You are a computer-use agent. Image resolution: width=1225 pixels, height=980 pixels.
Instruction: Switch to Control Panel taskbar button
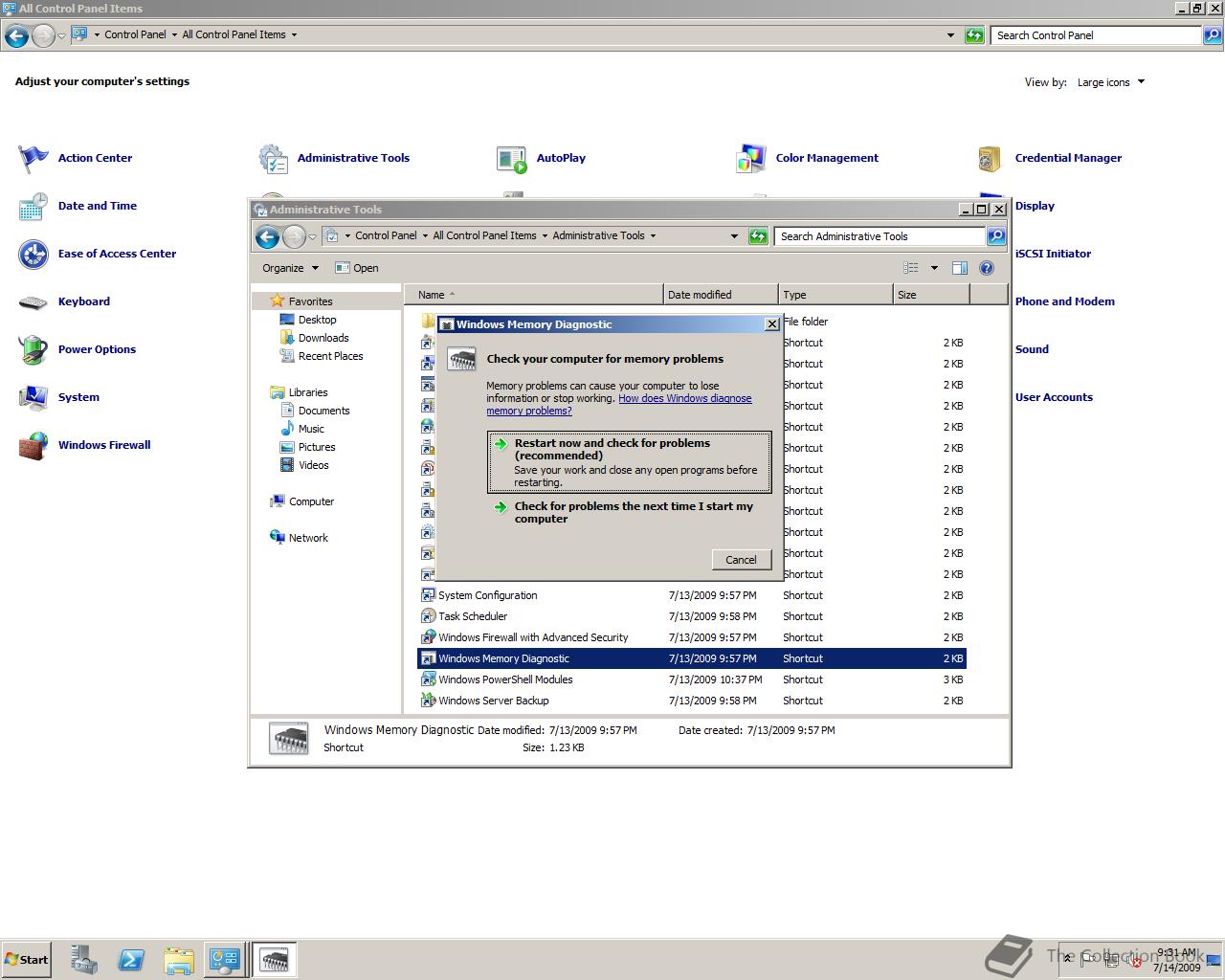coord(225,959)
